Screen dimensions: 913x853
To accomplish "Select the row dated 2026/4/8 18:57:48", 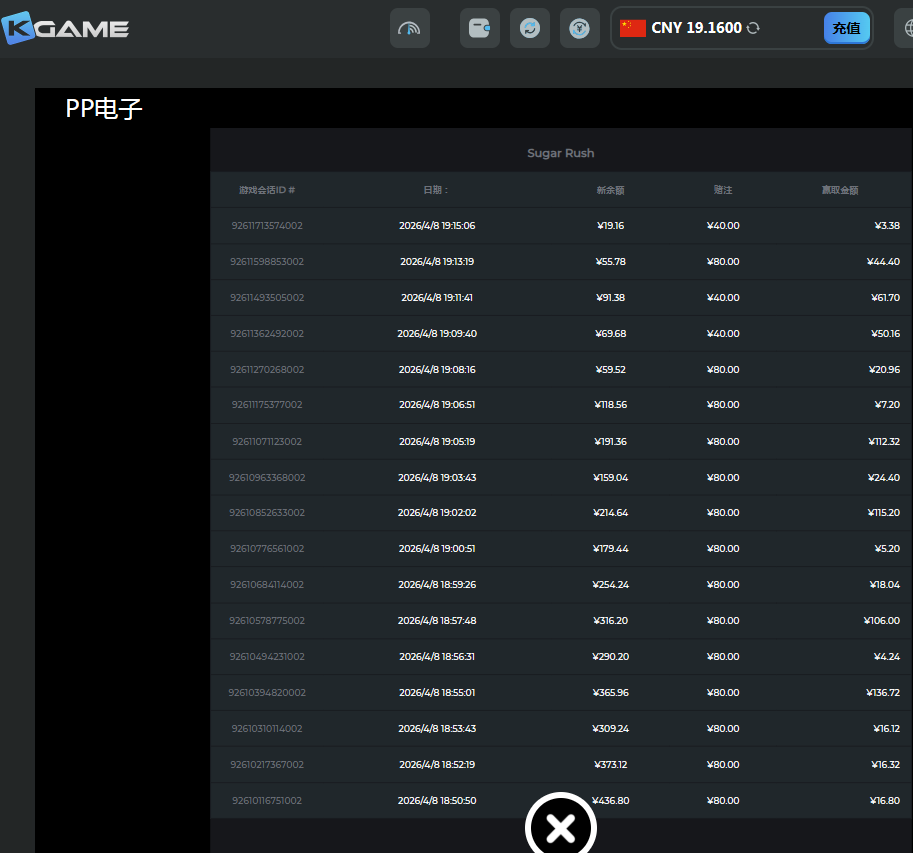I will (x=437, y=621).
